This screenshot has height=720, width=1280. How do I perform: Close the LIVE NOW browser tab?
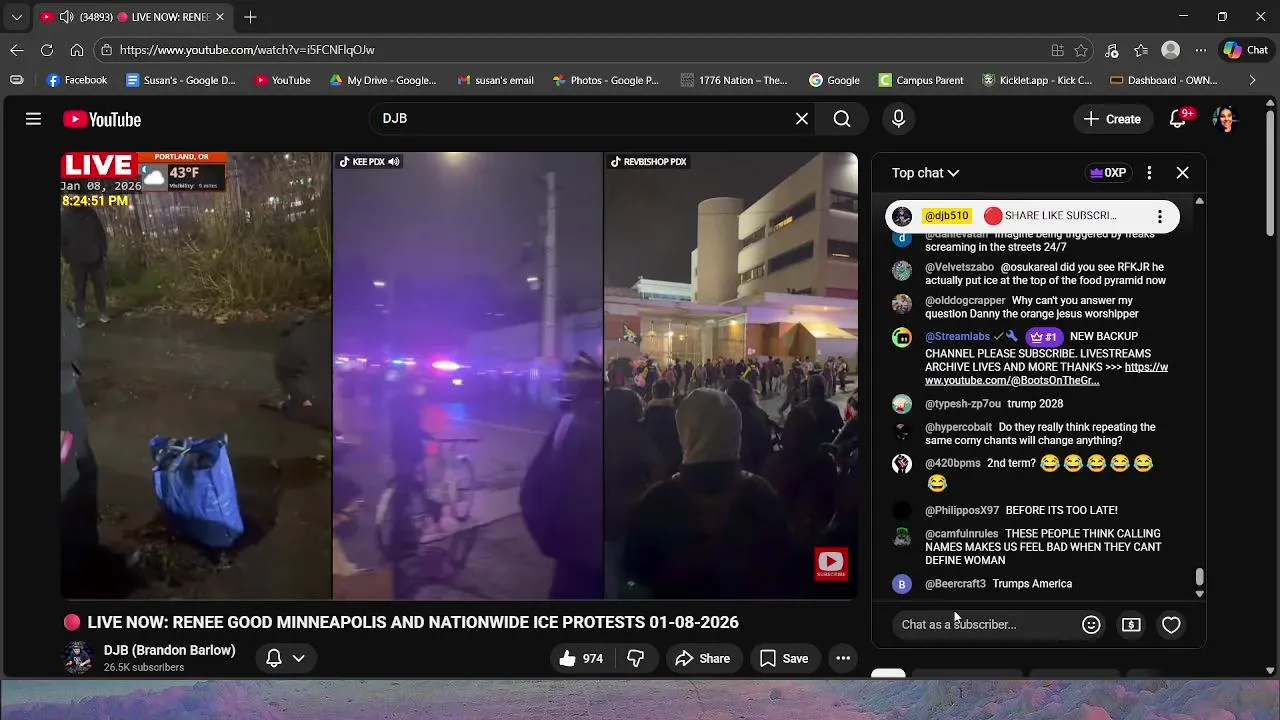coord(220,17)
